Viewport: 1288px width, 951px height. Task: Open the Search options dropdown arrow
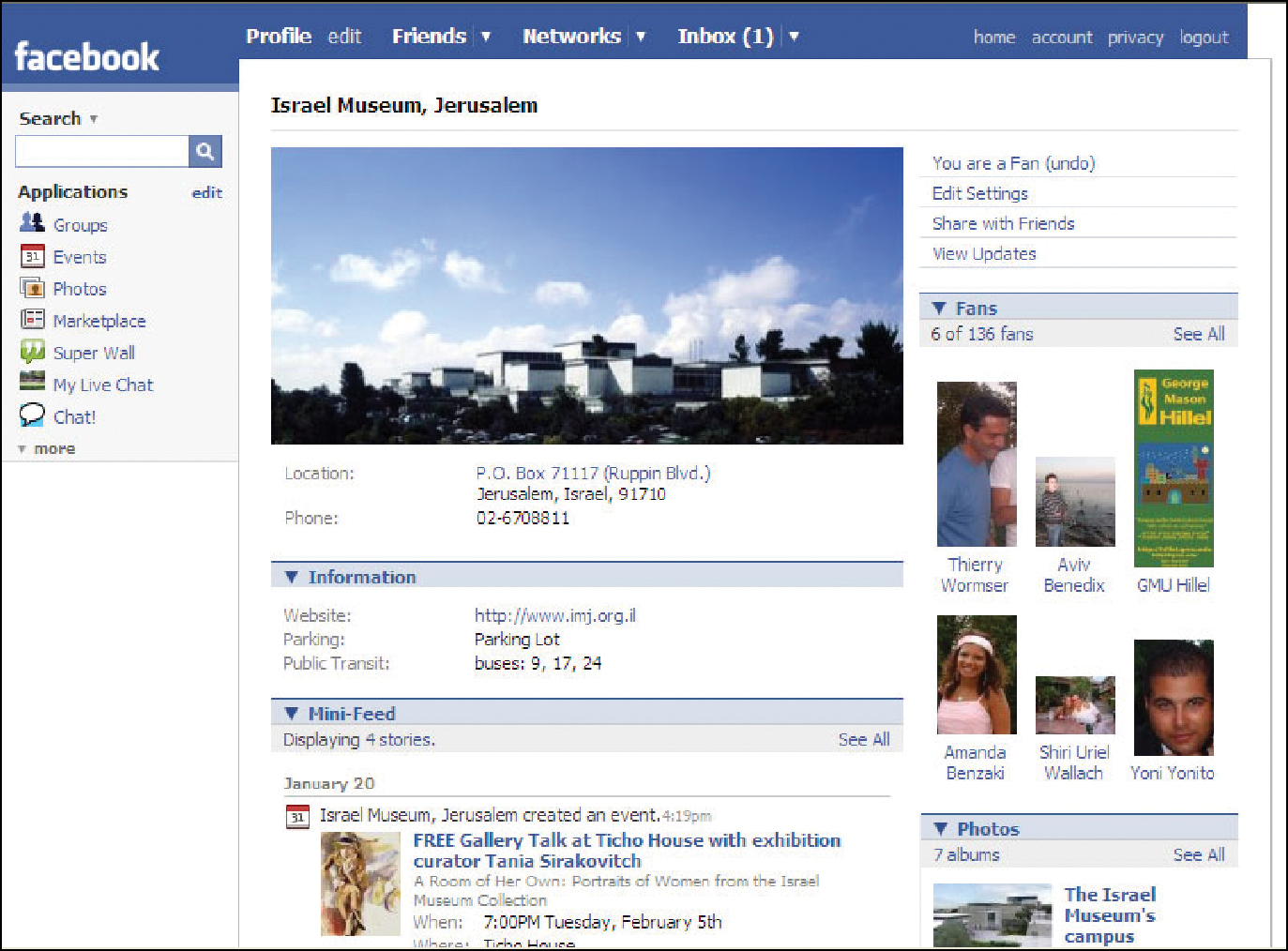93,119
